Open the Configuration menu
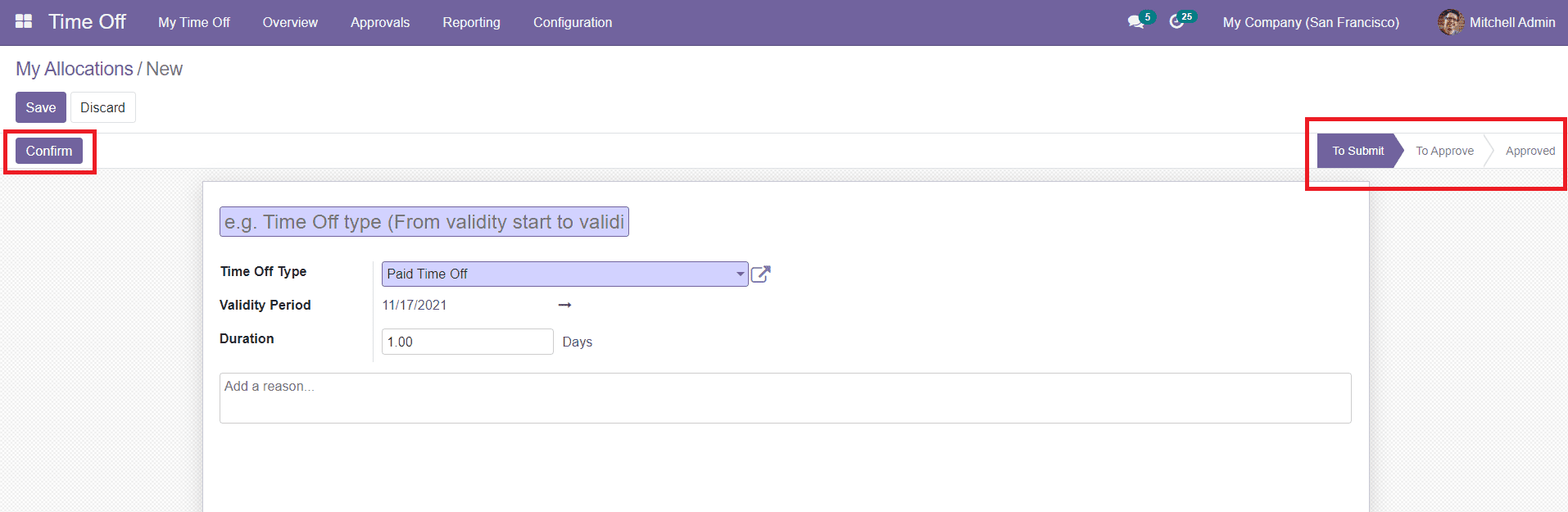Screen dimensions: 1568x512 572,22
